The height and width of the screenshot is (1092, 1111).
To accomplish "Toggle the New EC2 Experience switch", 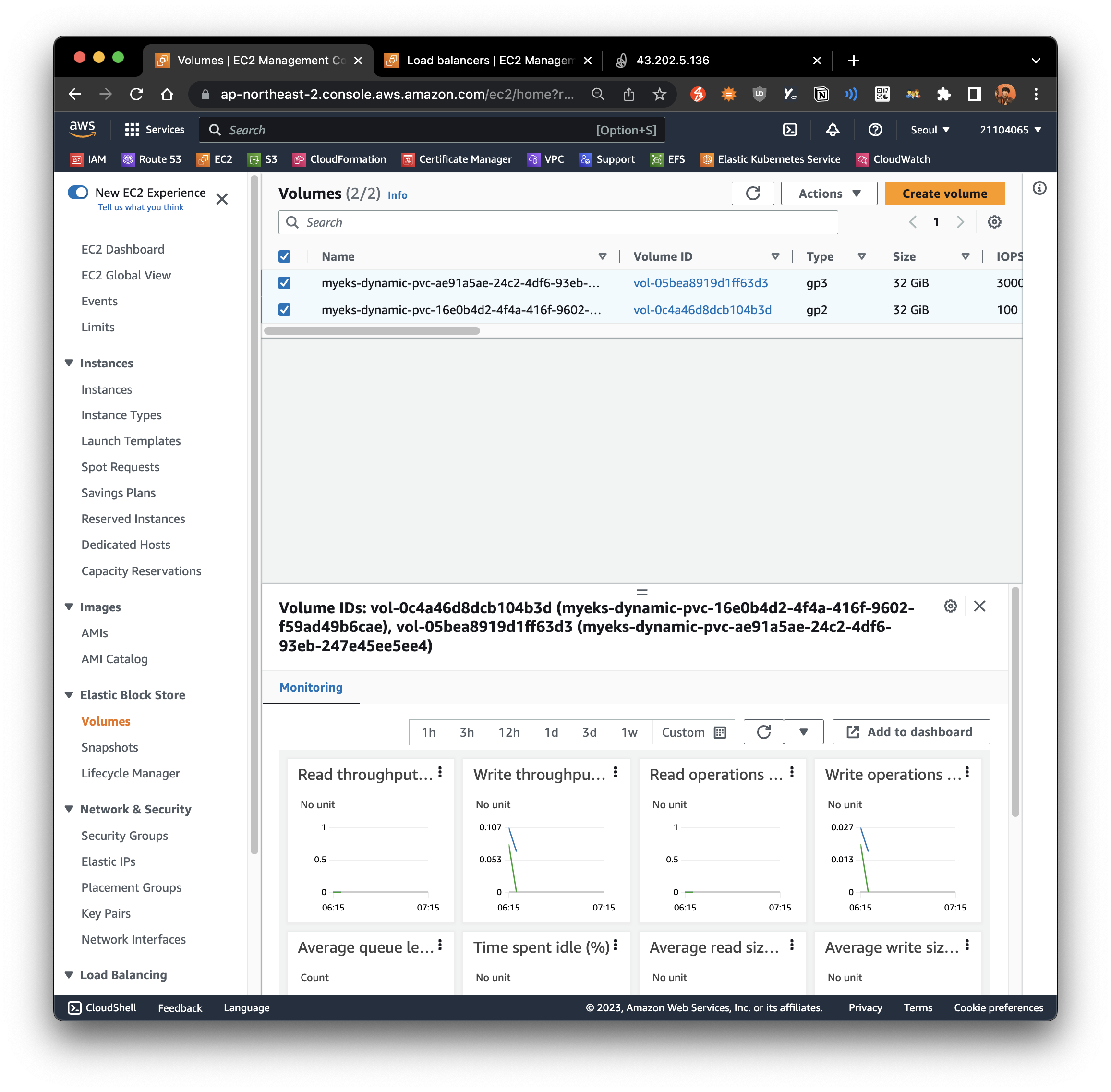I will [78, 192].
